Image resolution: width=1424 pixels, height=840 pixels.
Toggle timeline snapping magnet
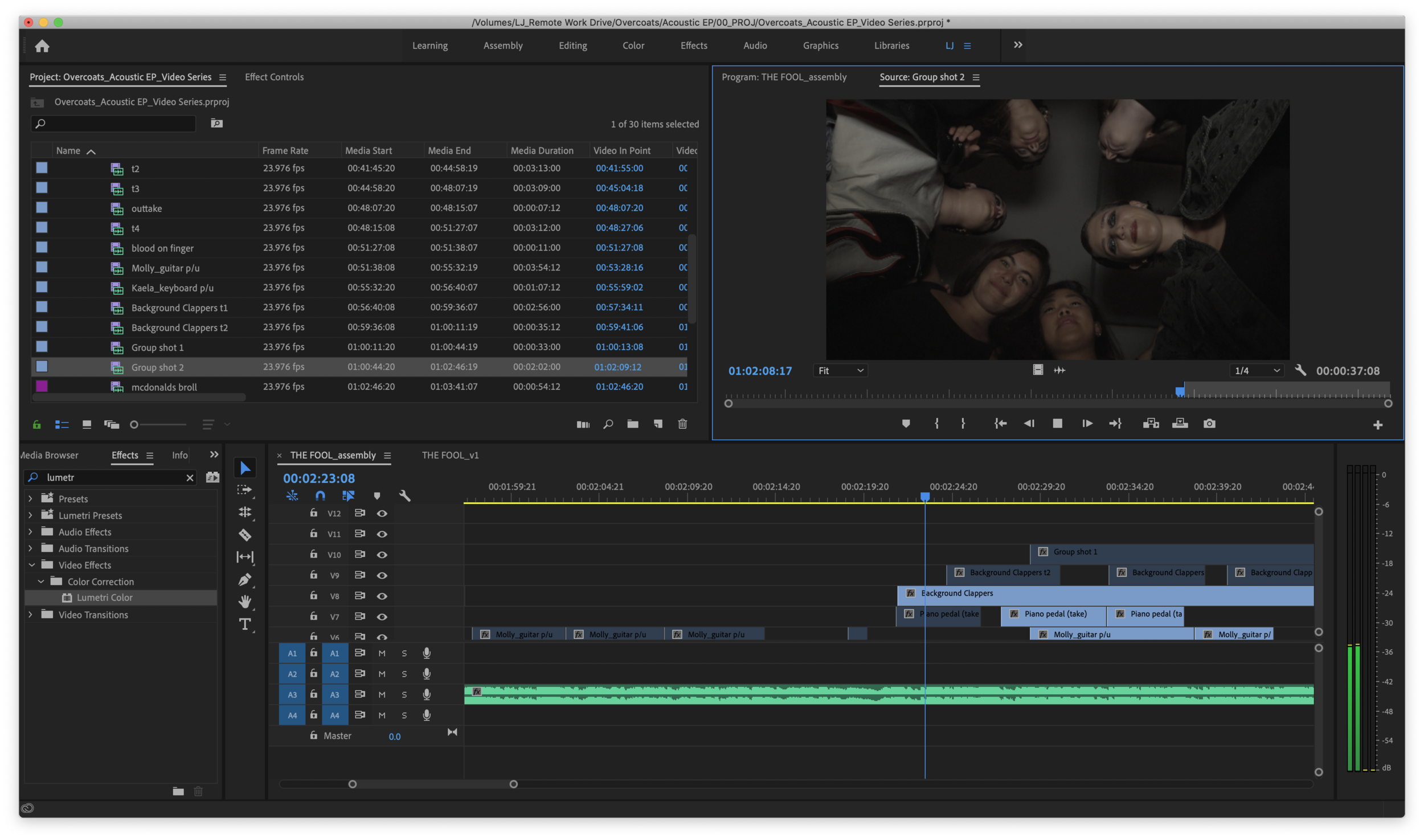320,495
